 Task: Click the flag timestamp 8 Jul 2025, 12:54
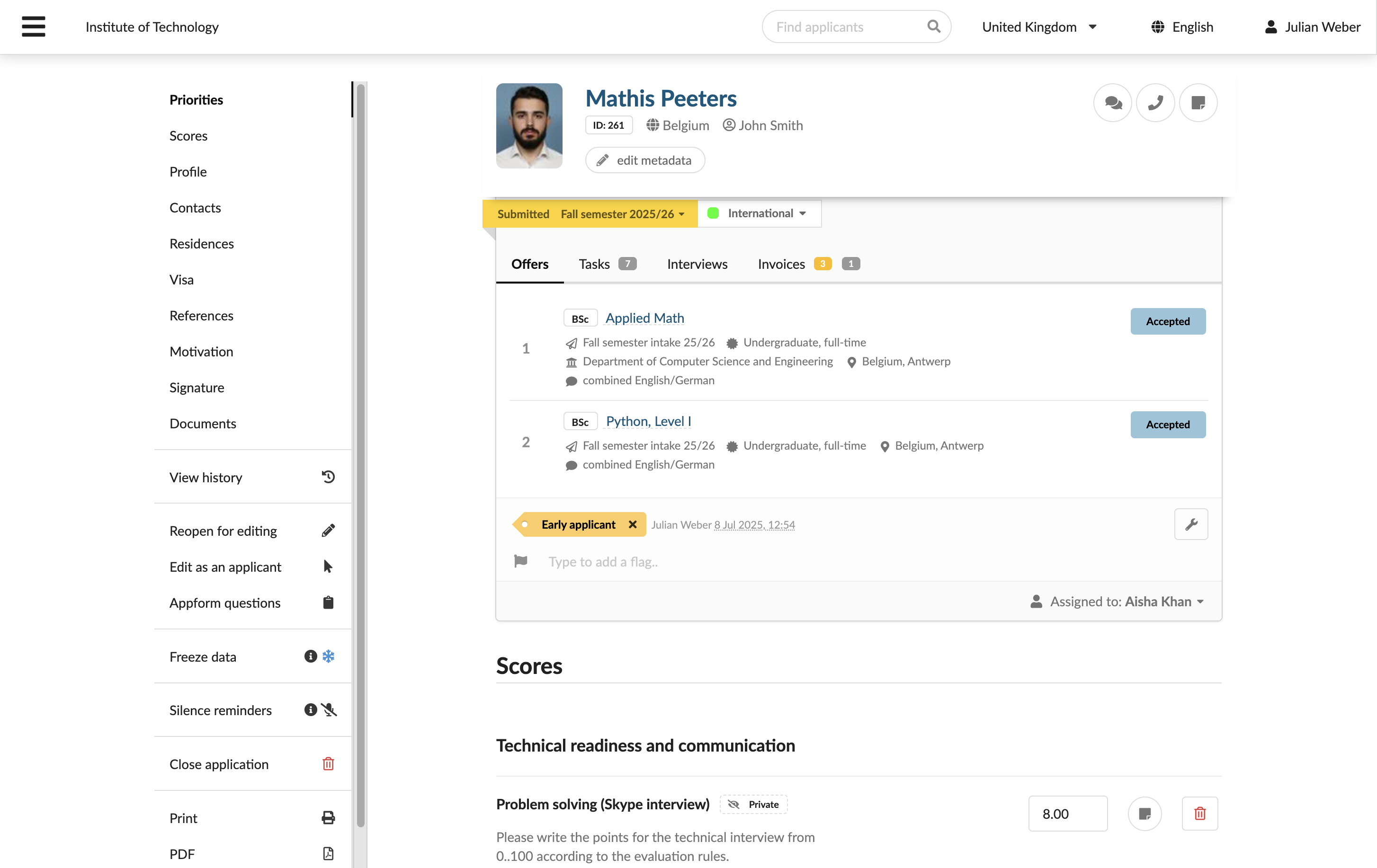(x=754, y=525)
